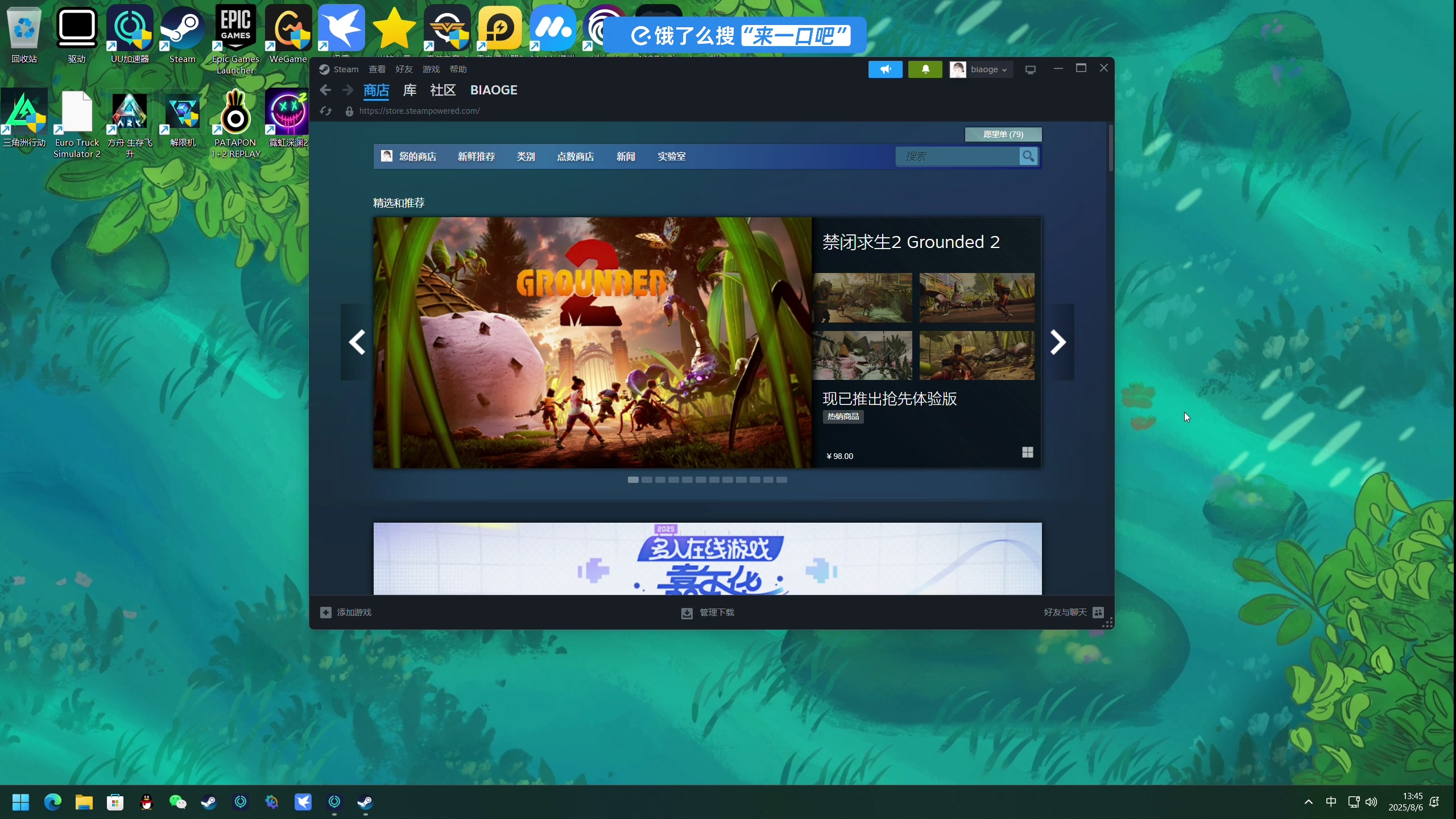
Task: Select the 解限机 desktop shortcut
Action: pyautogui.click(x=182, y=118)
